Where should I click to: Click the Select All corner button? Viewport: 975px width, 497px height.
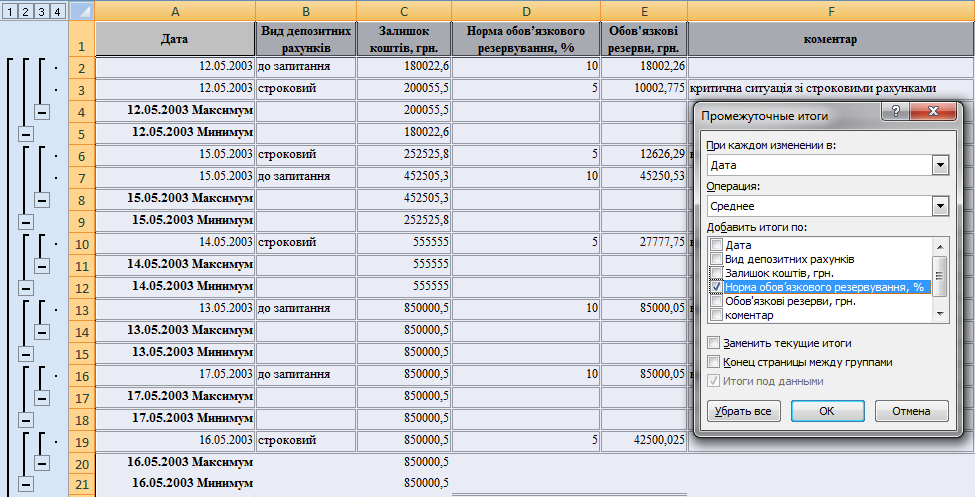pyautogui.click(x=81, y=11)
